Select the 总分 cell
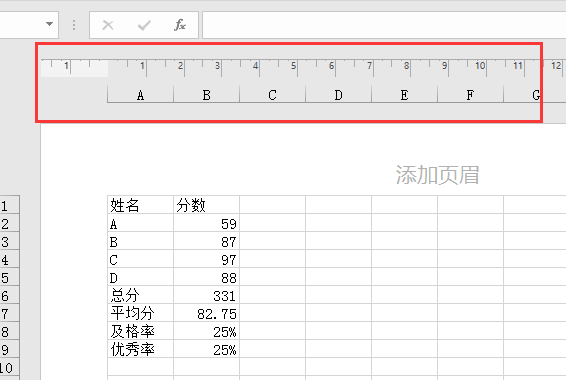 140,295
